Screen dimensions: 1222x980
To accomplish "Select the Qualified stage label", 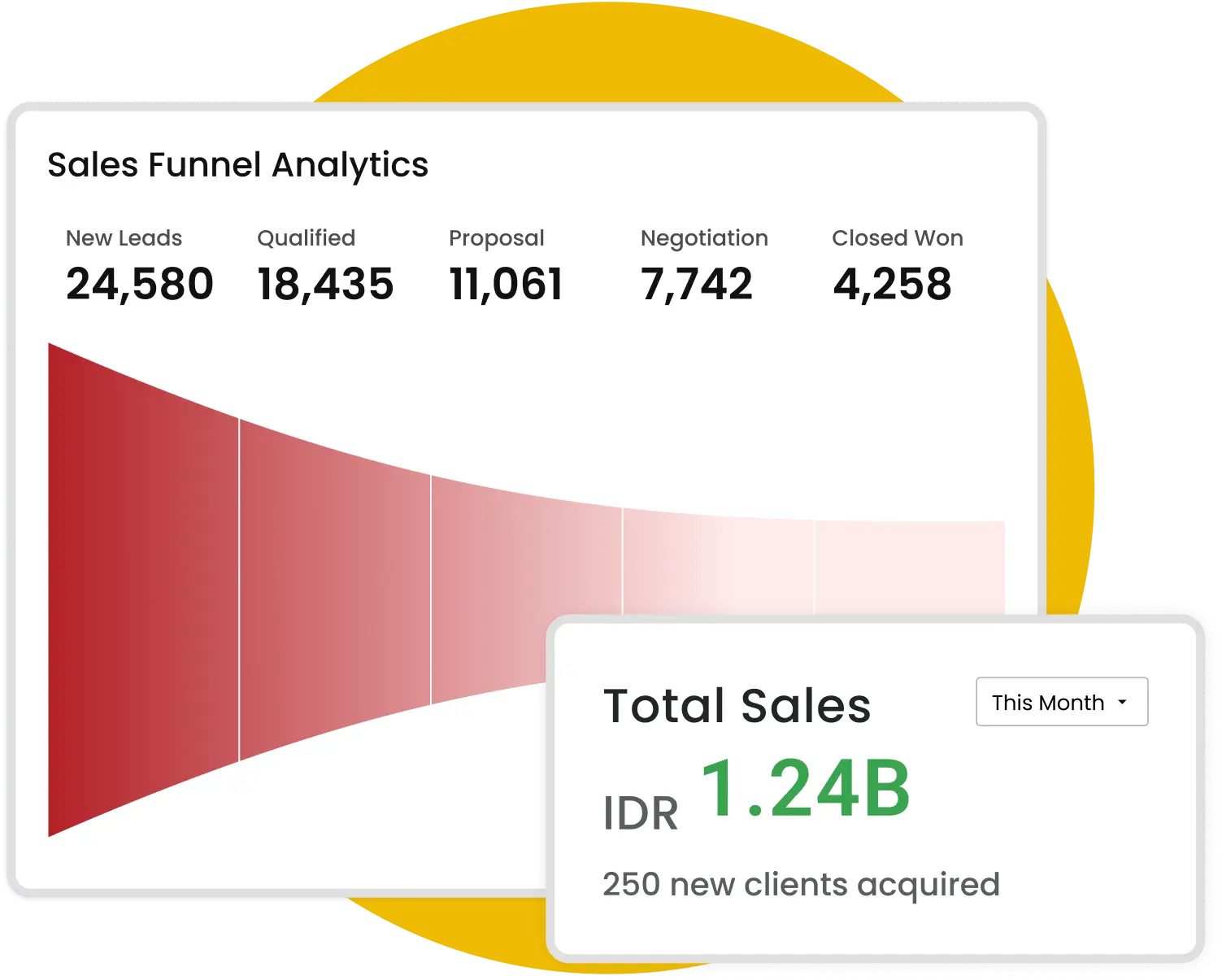I will pos(306,238).
